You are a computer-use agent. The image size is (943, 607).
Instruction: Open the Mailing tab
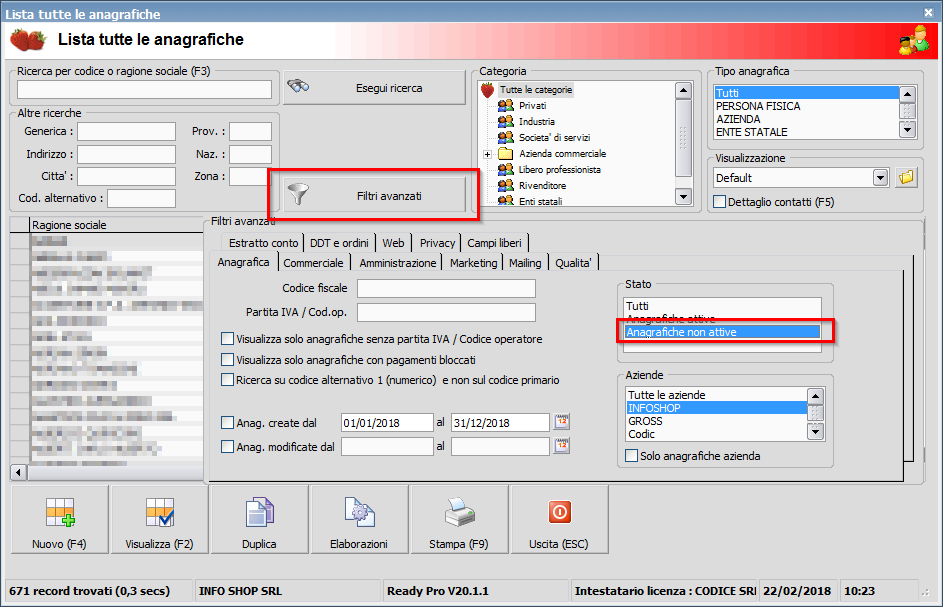(525, 263)
